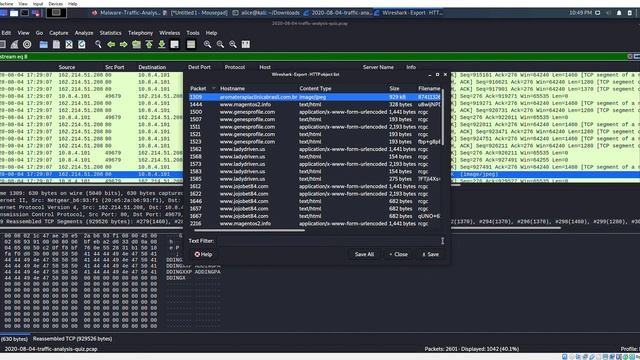
Task: Click Save All in export dialog
Action: pyautogui.click(x=364, y=254)
